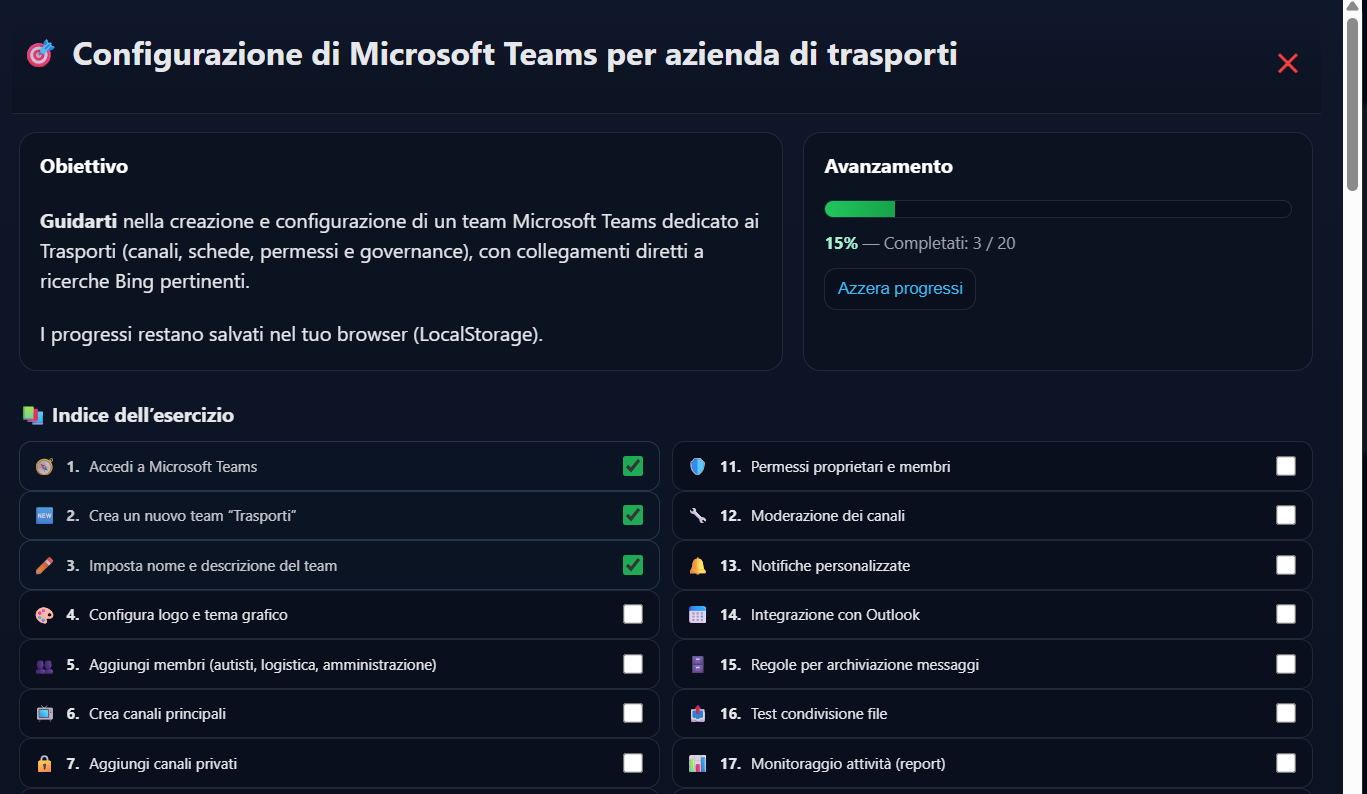Click the LocalStorage note about saved progress

pos(291,335)
